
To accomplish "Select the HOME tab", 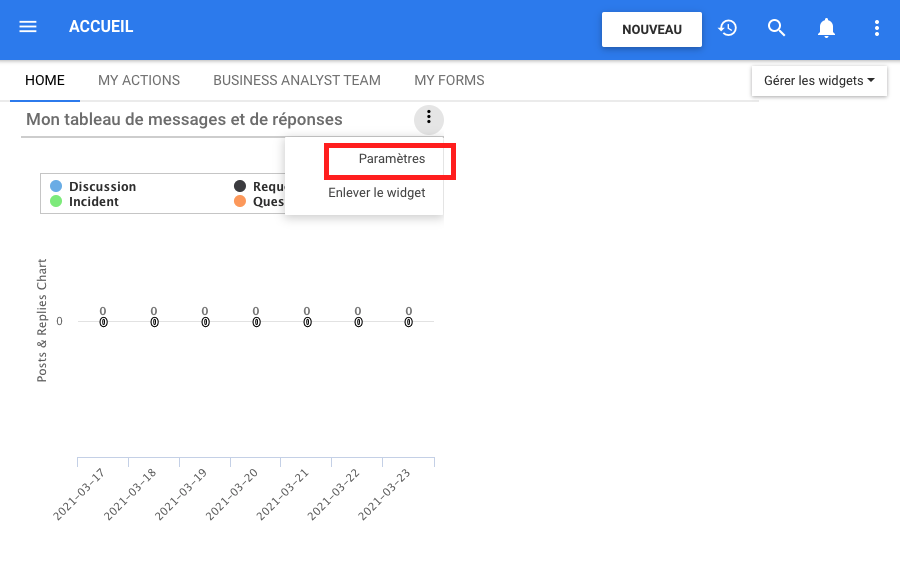I will pyautogui.click(x=45, y=81).
